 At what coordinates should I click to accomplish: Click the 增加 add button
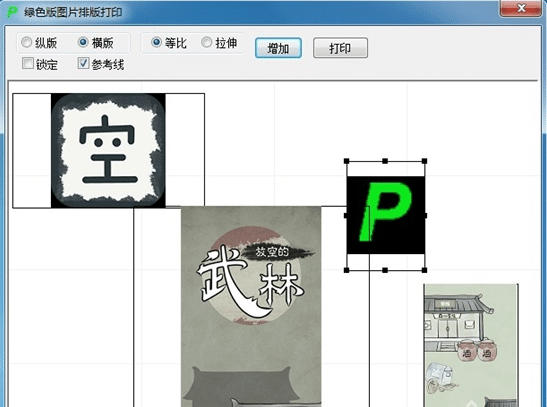(x=278, y=48)
